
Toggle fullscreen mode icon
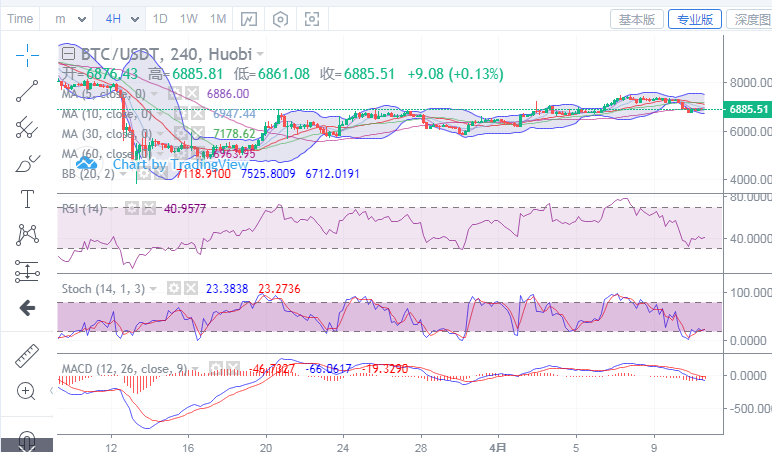(x=312, y=19)
